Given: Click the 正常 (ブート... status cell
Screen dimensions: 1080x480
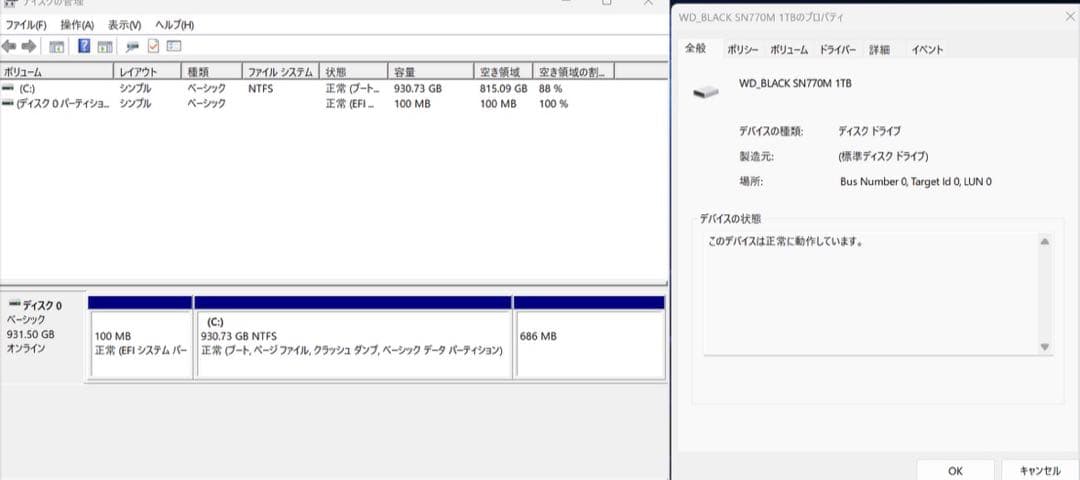Looking at the screenshot, I should coord(352,89).
